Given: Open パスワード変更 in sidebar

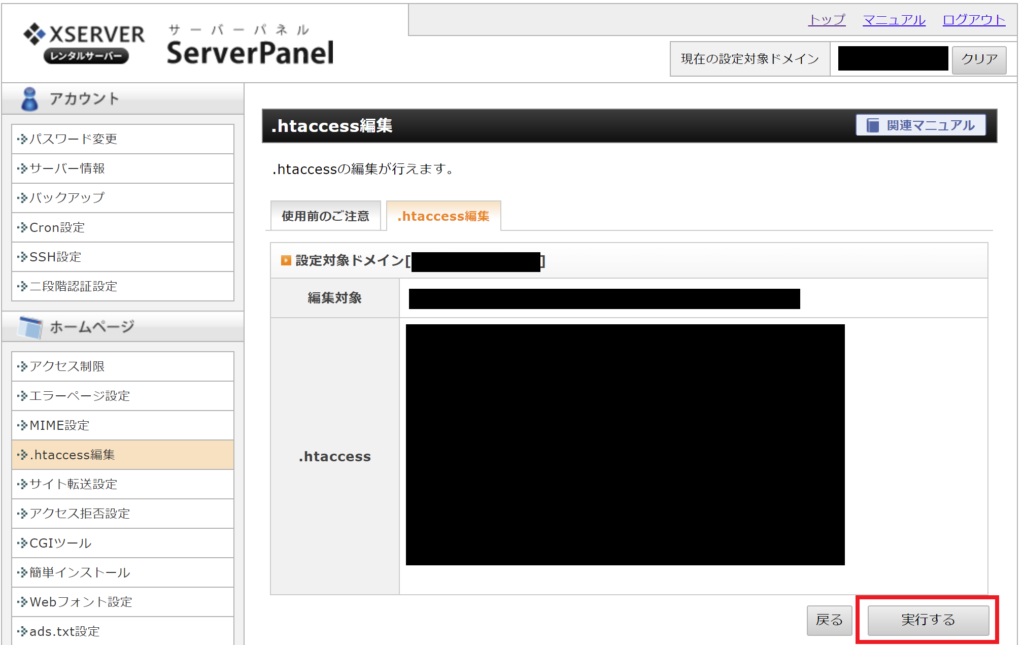Looking at the screenshot, I should pos(123,139).
